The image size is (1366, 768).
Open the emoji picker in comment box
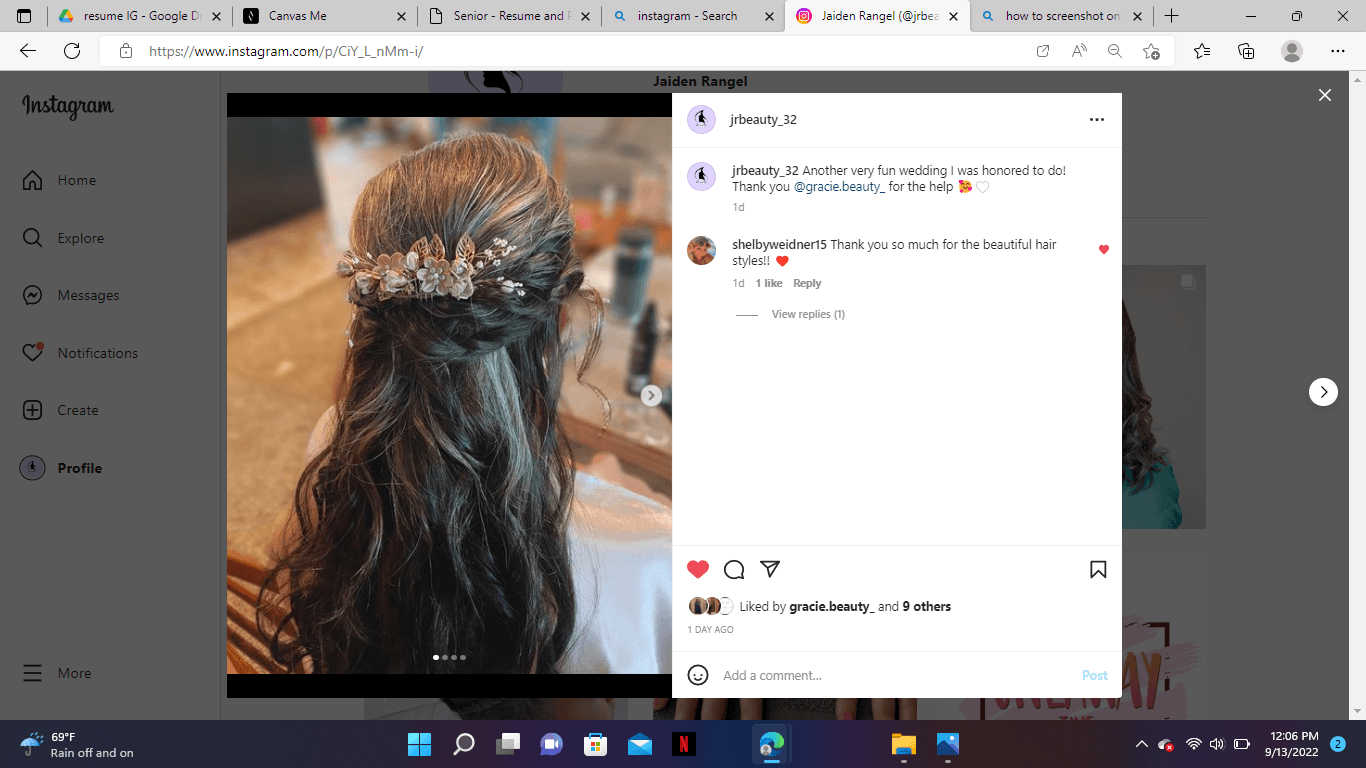tap(698, 675)
